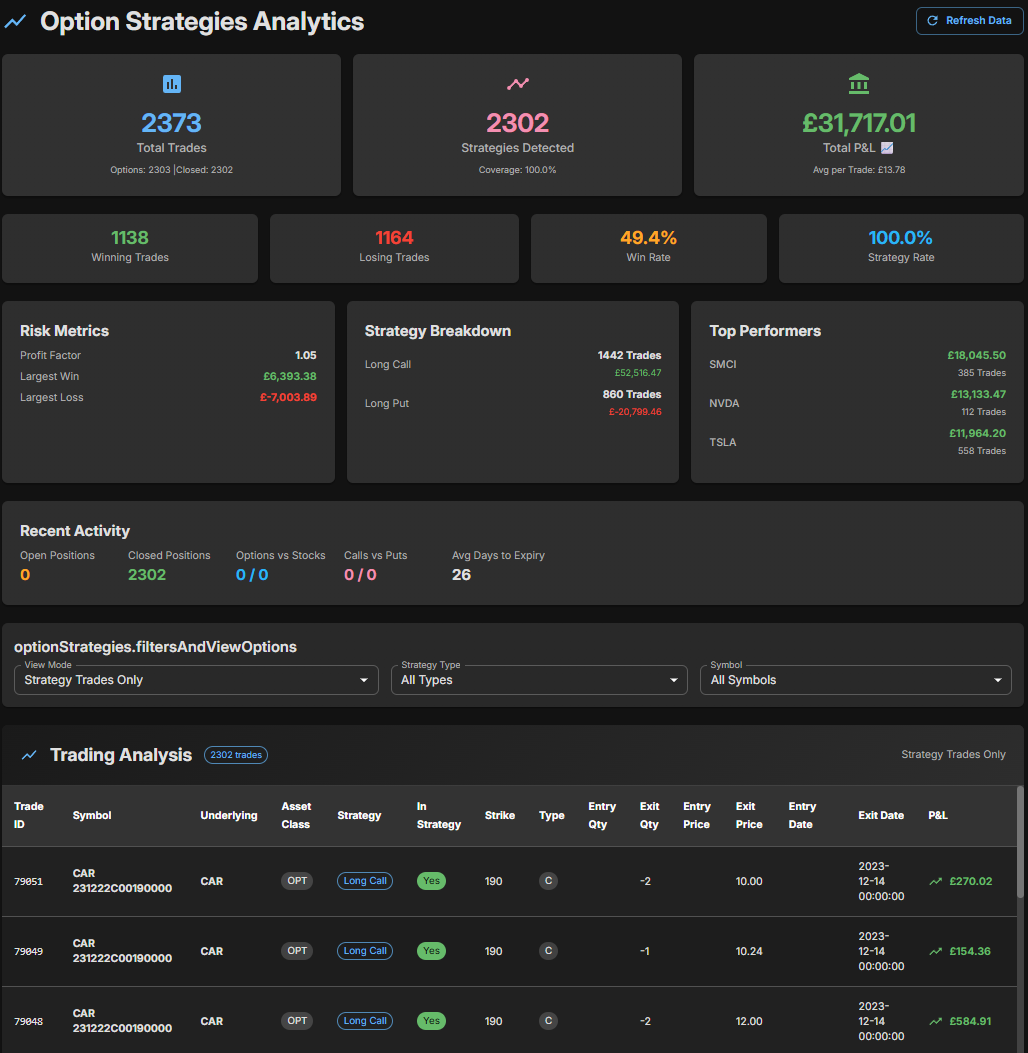The width and height of the screenshot is (1028, 1053).
Task: Click the bank icon above Total P&L
Action: coord(858,84)
